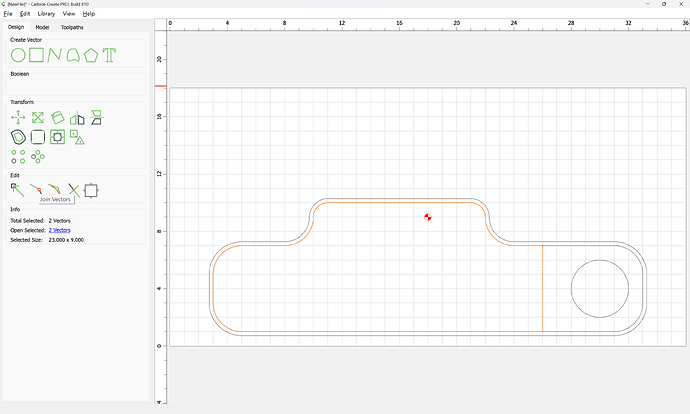The height and width of the screenshot is (414, 690).
Task: Click the Join Vectors icon
Action: coord(36,190)
